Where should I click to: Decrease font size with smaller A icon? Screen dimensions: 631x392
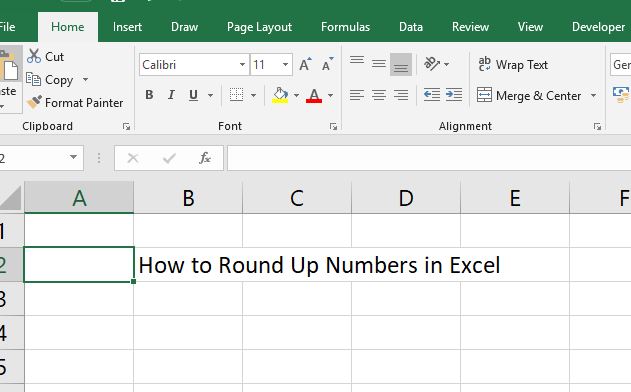point(328,64)
